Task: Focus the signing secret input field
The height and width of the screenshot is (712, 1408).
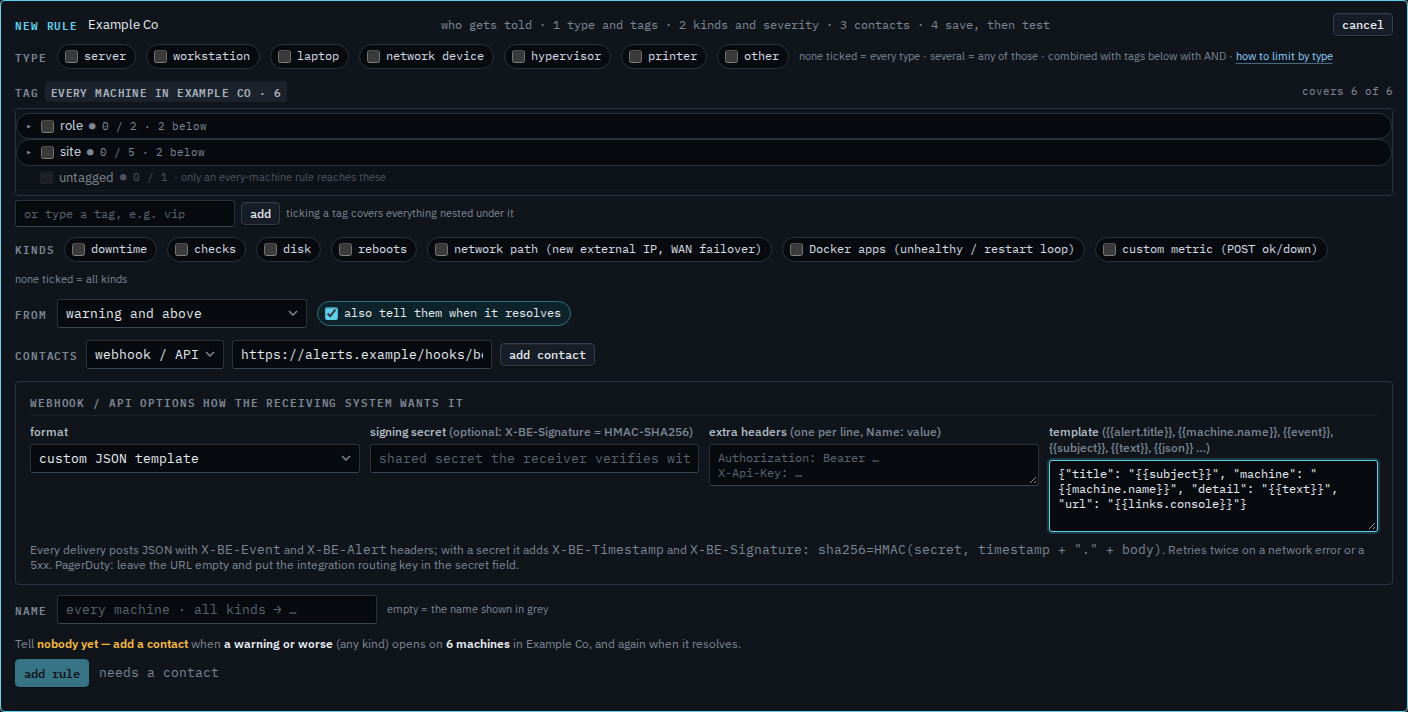Action: coord(534,459)
